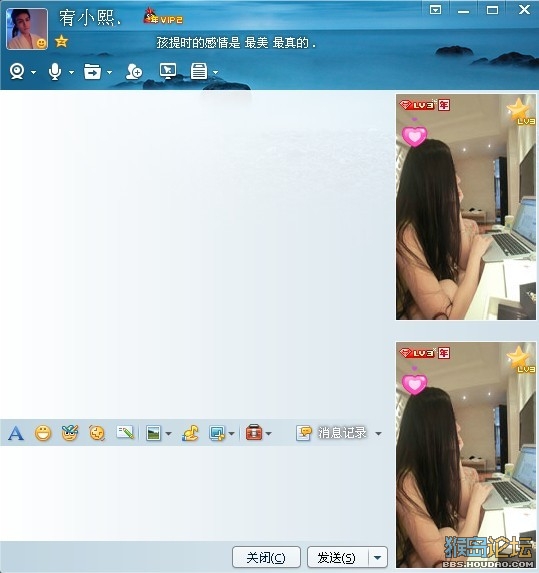Expand the send picture options arrow

168,434
